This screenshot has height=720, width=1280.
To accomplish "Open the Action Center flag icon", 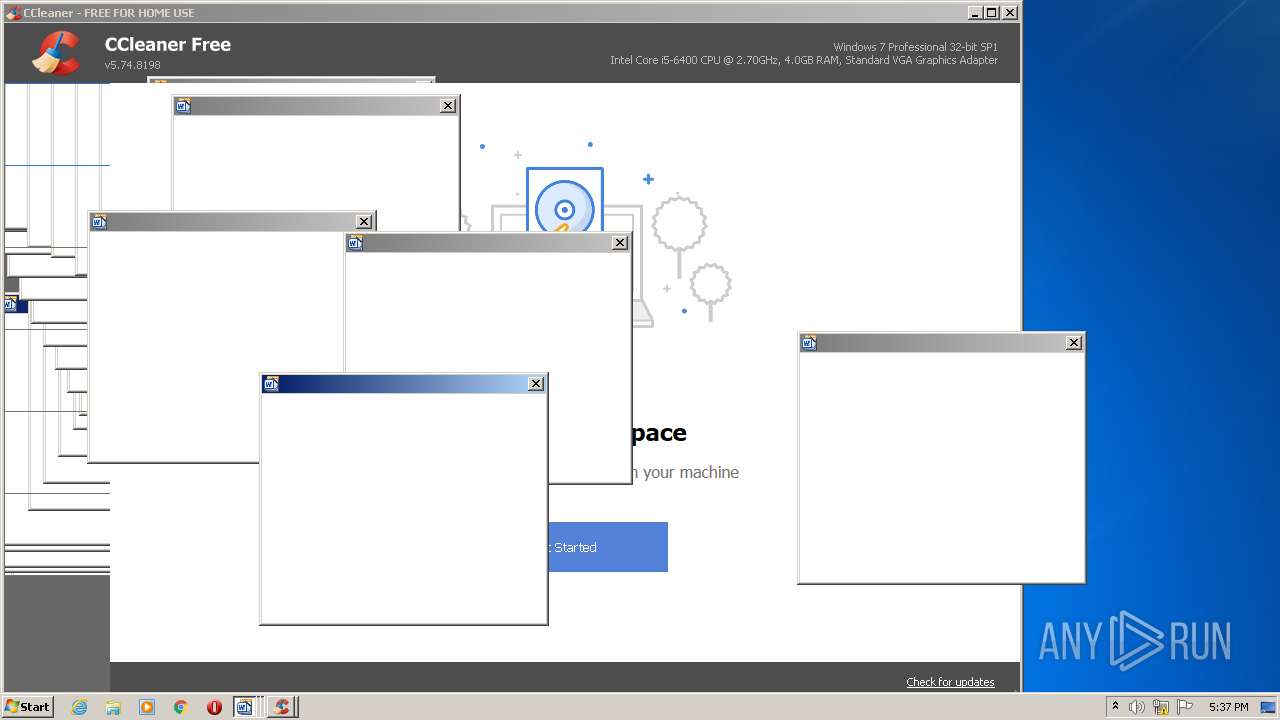I will click(1185, 707).
